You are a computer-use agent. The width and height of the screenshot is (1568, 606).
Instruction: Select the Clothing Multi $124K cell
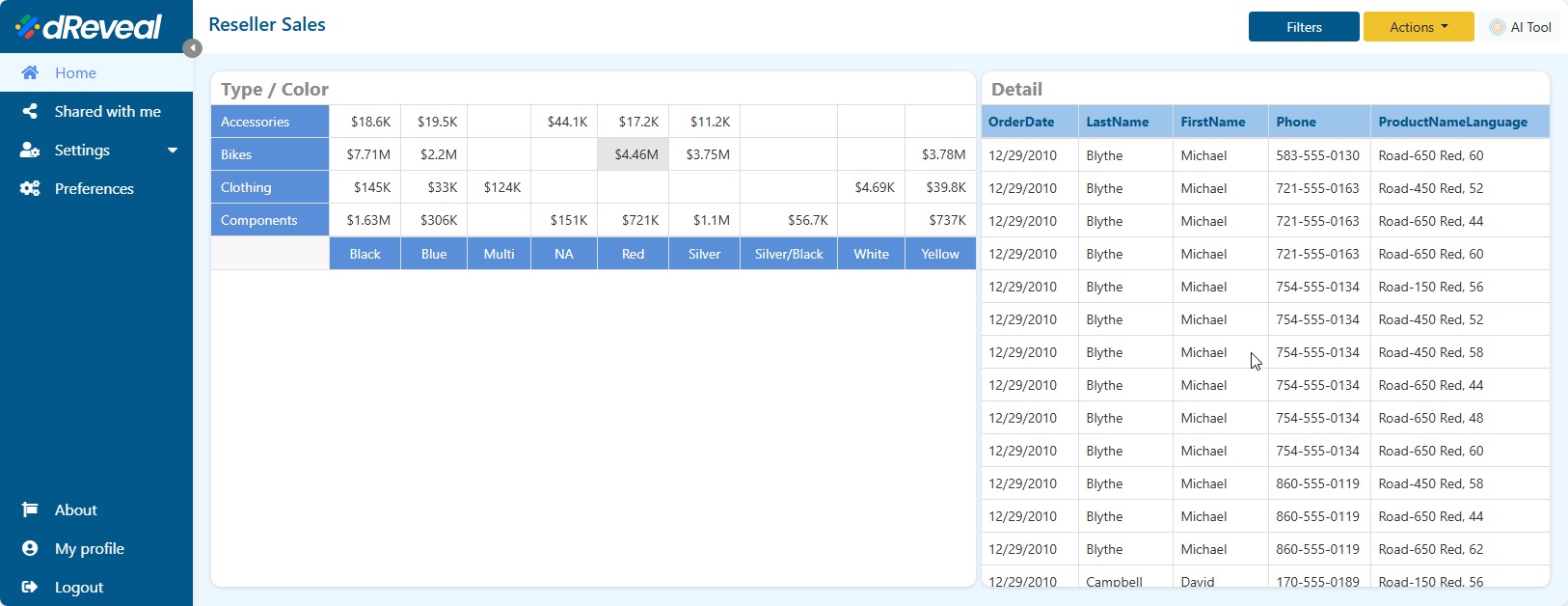pos(499,187)
